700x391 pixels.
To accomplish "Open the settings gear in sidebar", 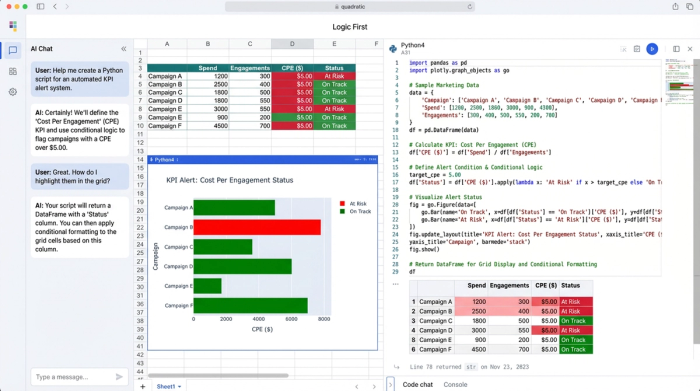I will click(x=12, y=92).
